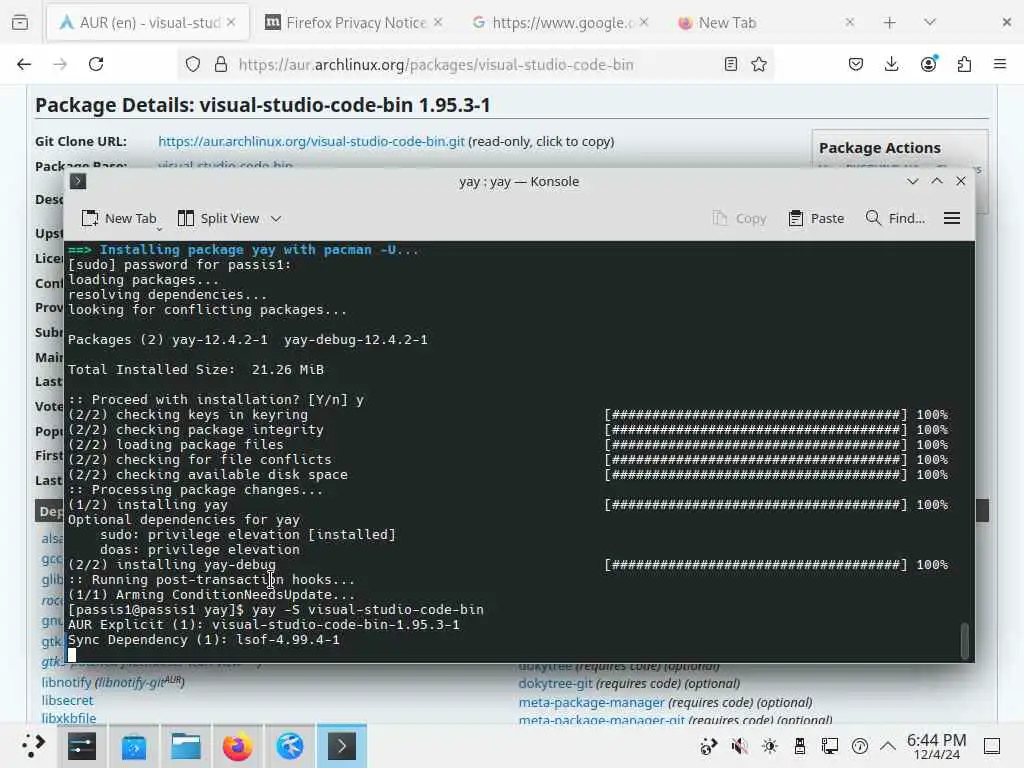Go back with Firefox back arrow

[x=24, y=64]
